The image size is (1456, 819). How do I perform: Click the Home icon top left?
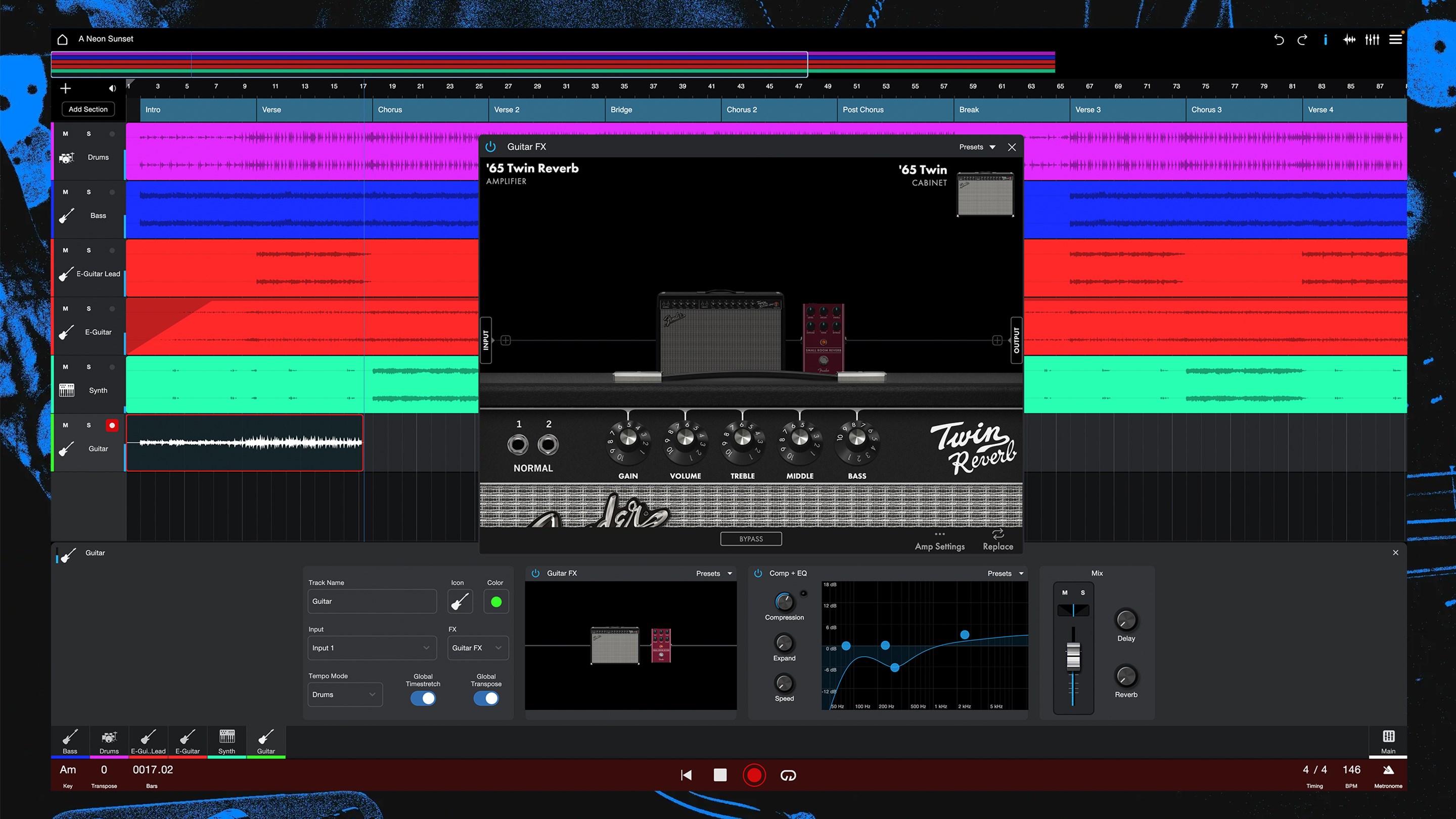(62, 39)
